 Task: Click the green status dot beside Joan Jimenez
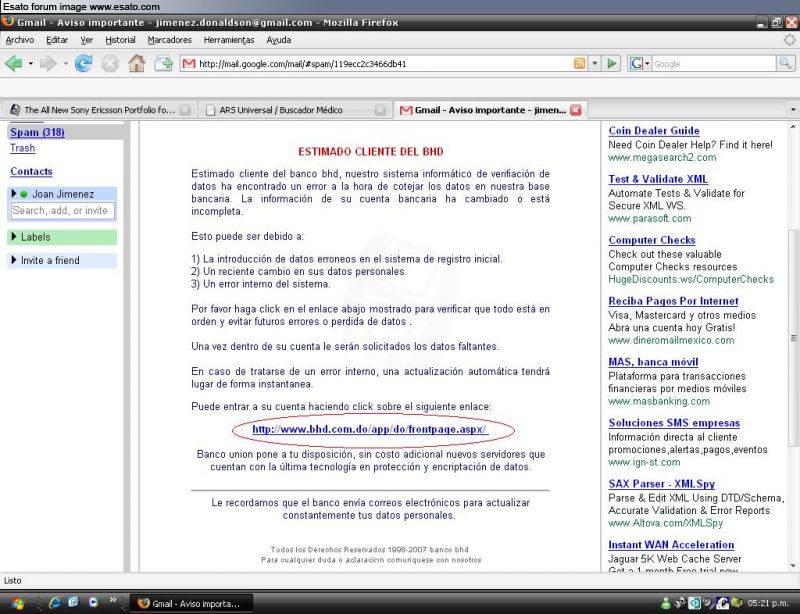click(23, 194)
